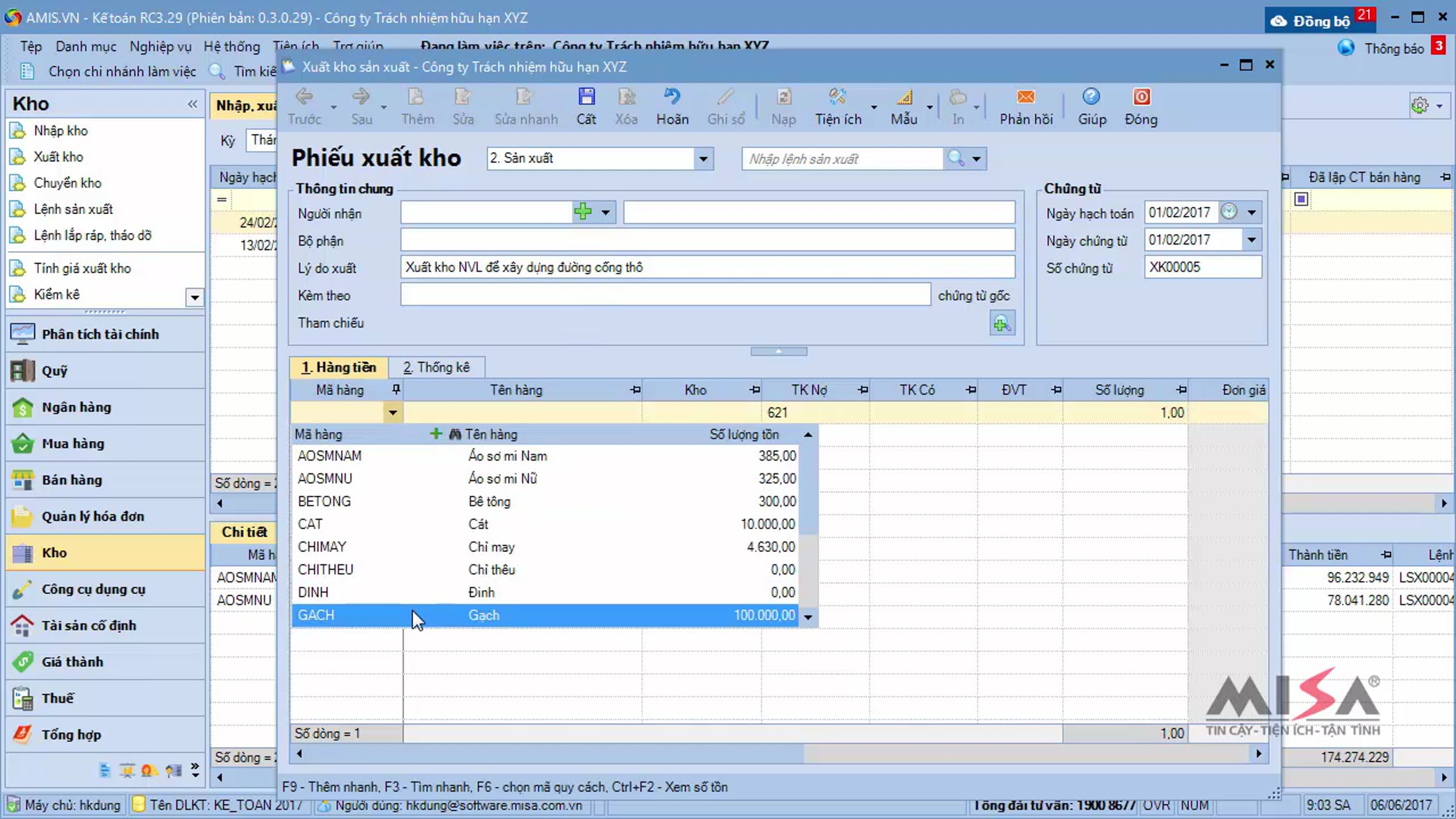Screen dimensions: 1456x819
Task: Open Ngày chứng từ date dropdown
Action: tap(1252, 240)
